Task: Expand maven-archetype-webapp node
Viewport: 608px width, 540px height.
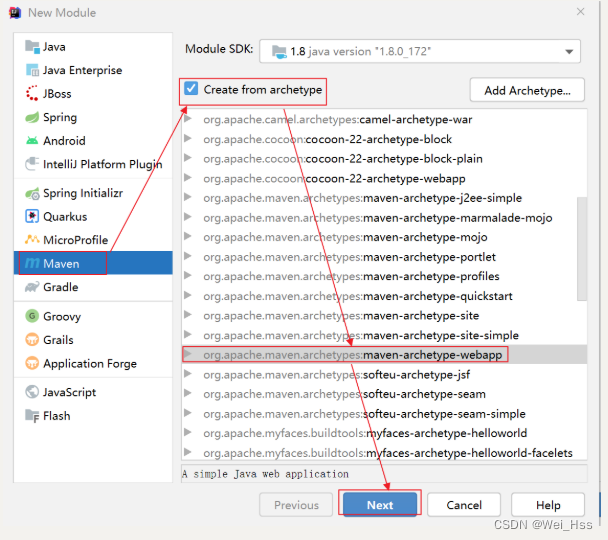Action: [188, 354]
